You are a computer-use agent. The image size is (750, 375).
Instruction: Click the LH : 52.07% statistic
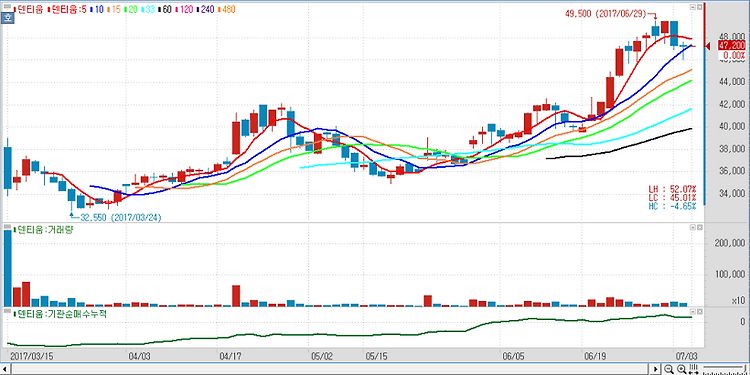[672, 189]
